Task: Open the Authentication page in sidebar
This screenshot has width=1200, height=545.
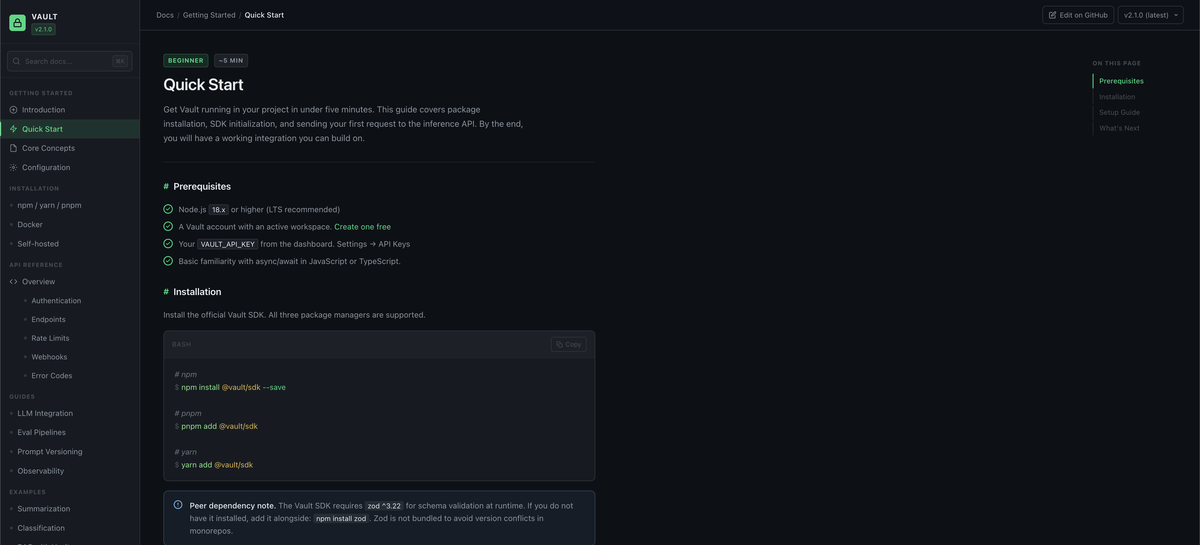Action: (x=56, y=301)
